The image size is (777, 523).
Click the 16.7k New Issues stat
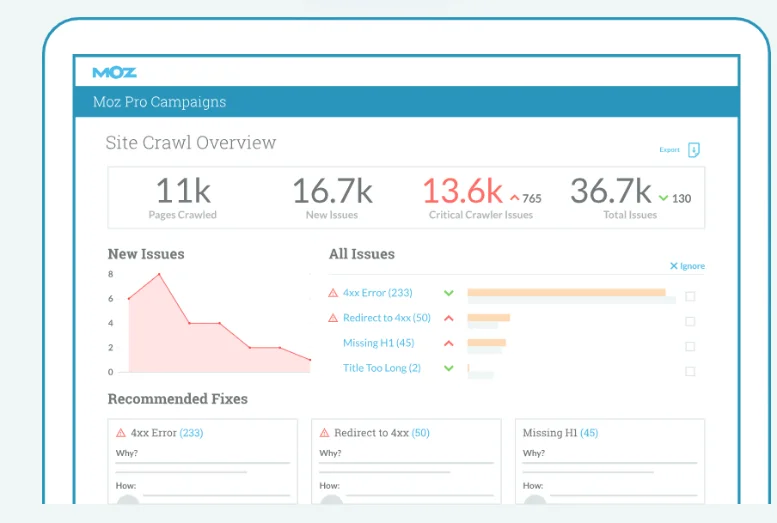[x=332, y=197]
